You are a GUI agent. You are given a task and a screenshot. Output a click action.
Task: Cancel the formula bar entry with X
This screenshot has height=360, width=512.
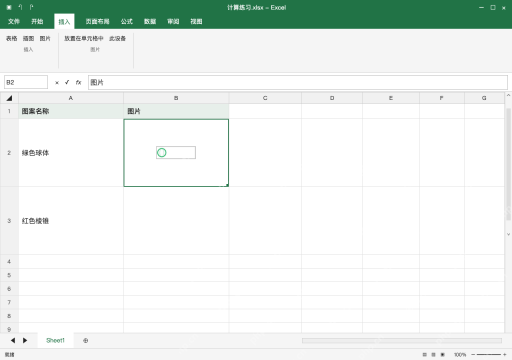pyautogui.click(x=57, y=83)
